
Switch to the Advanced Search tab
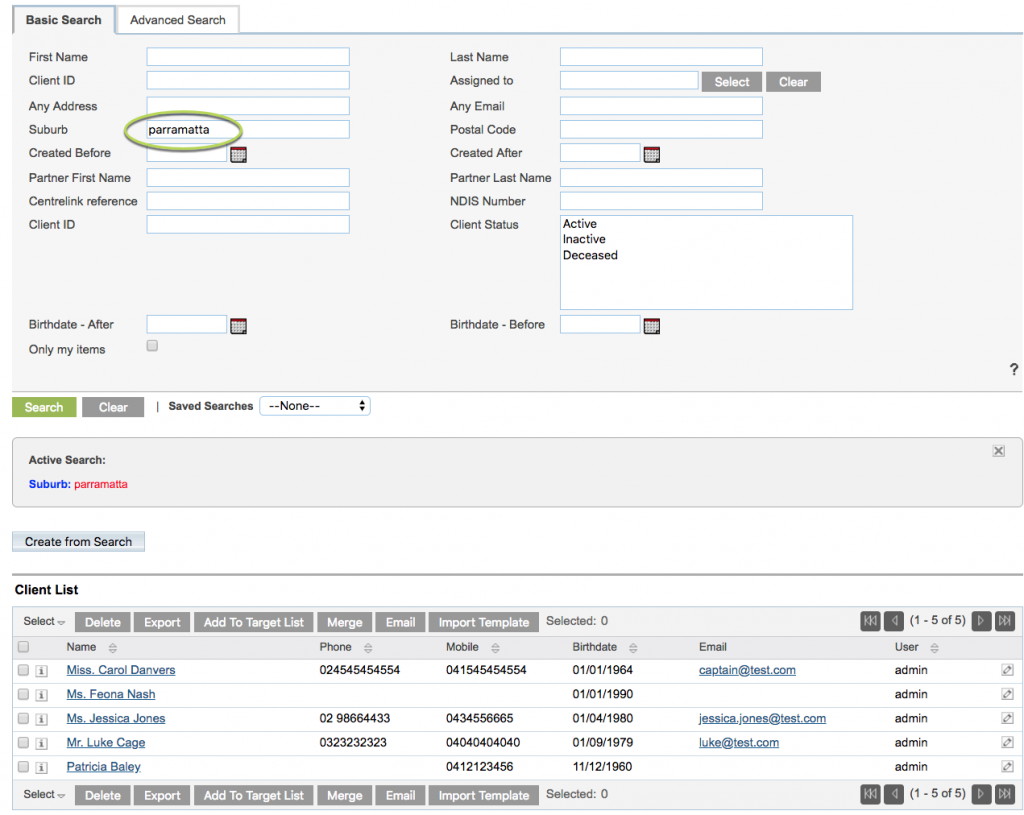[177, 20]
